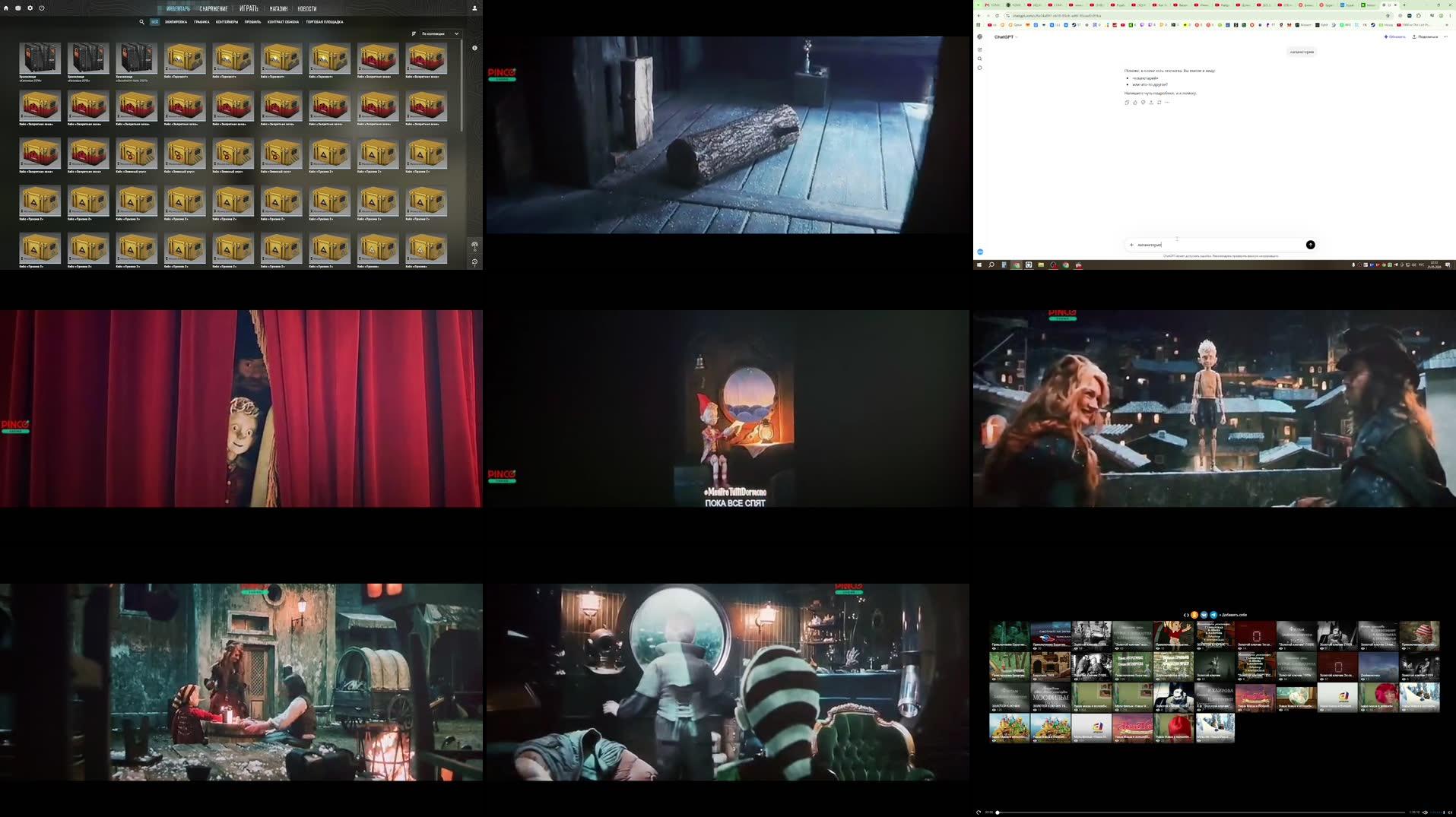Bookmark page with the star icon
The width and height of the screenshot is (1456, 817).
pyautogui.click(x=1388, y=15)
